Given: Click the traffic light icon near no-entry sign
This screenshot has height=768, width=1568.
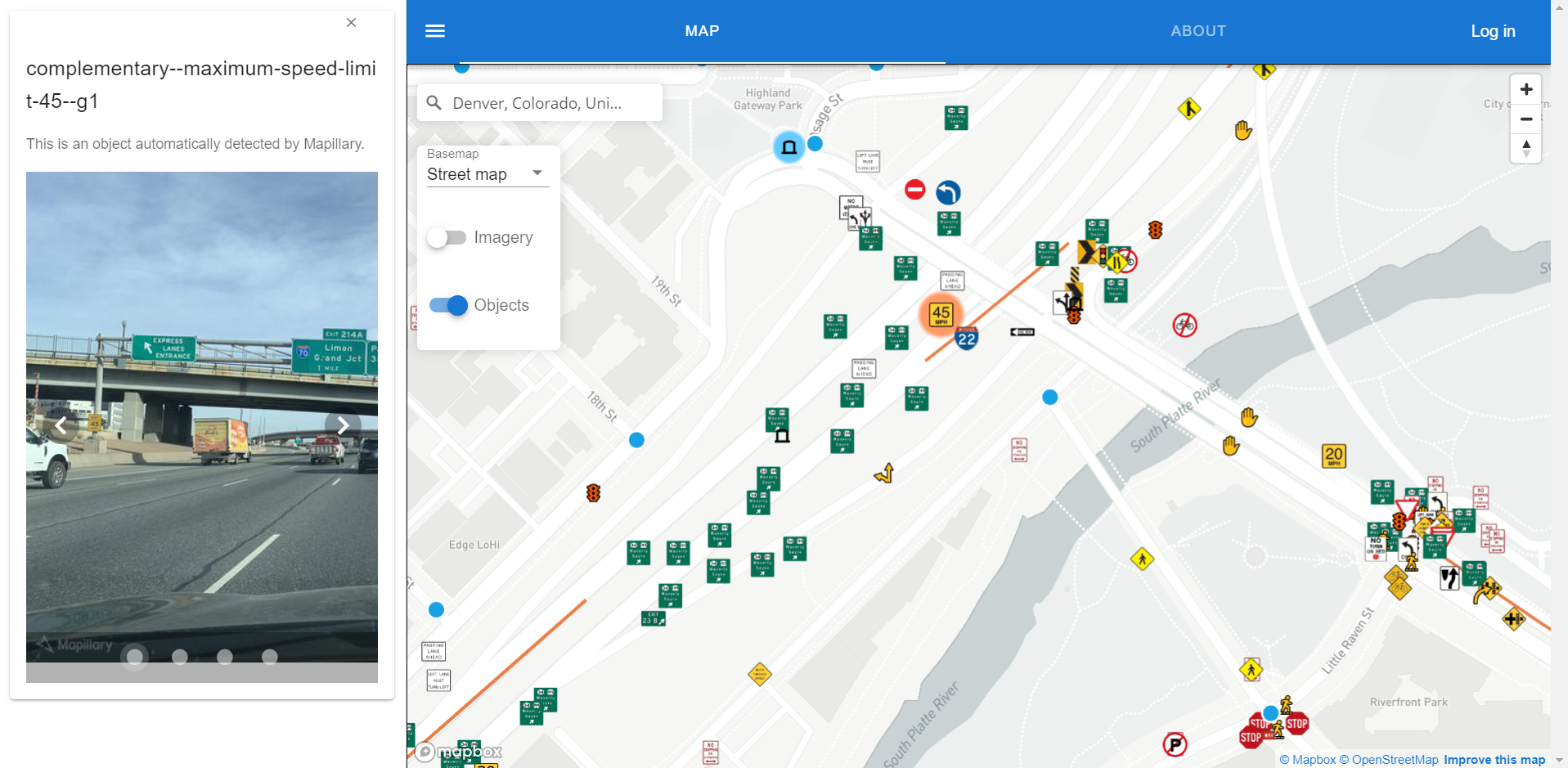Looking at the screenshot, I should coord(1155,230).
